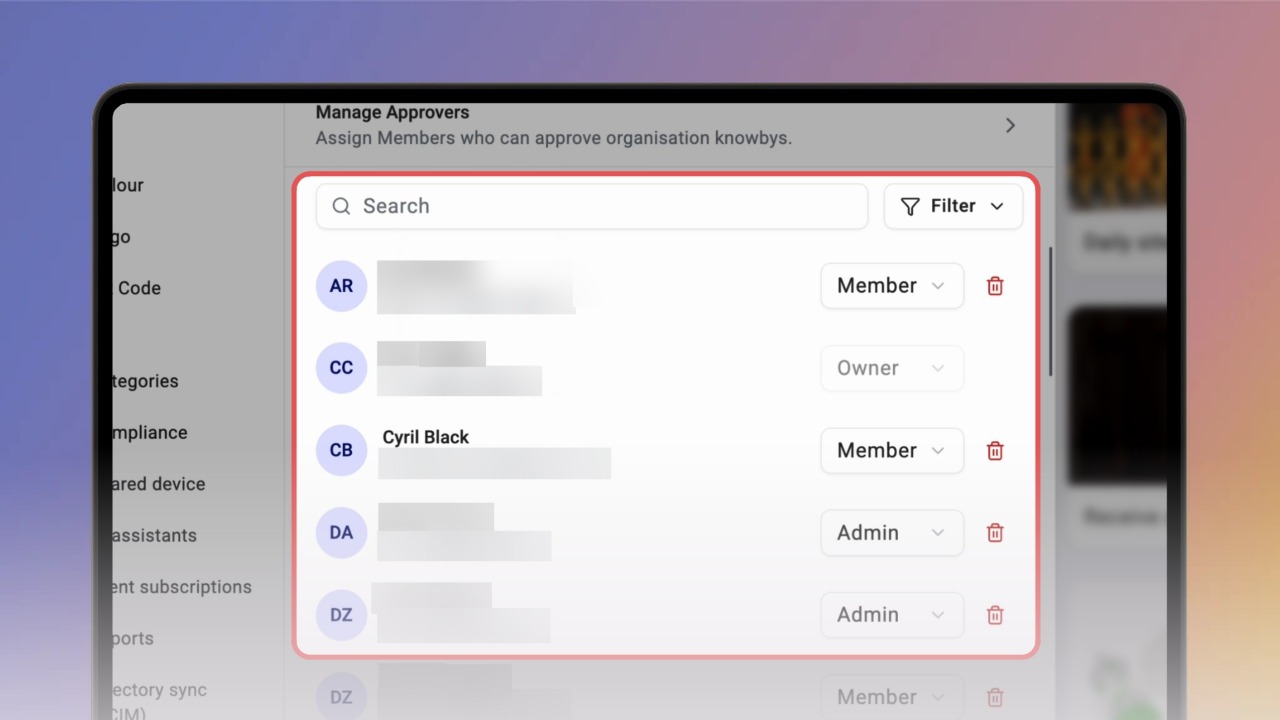
Task: Click the CB avatar for Cyril Black
Action: [341, 450]
